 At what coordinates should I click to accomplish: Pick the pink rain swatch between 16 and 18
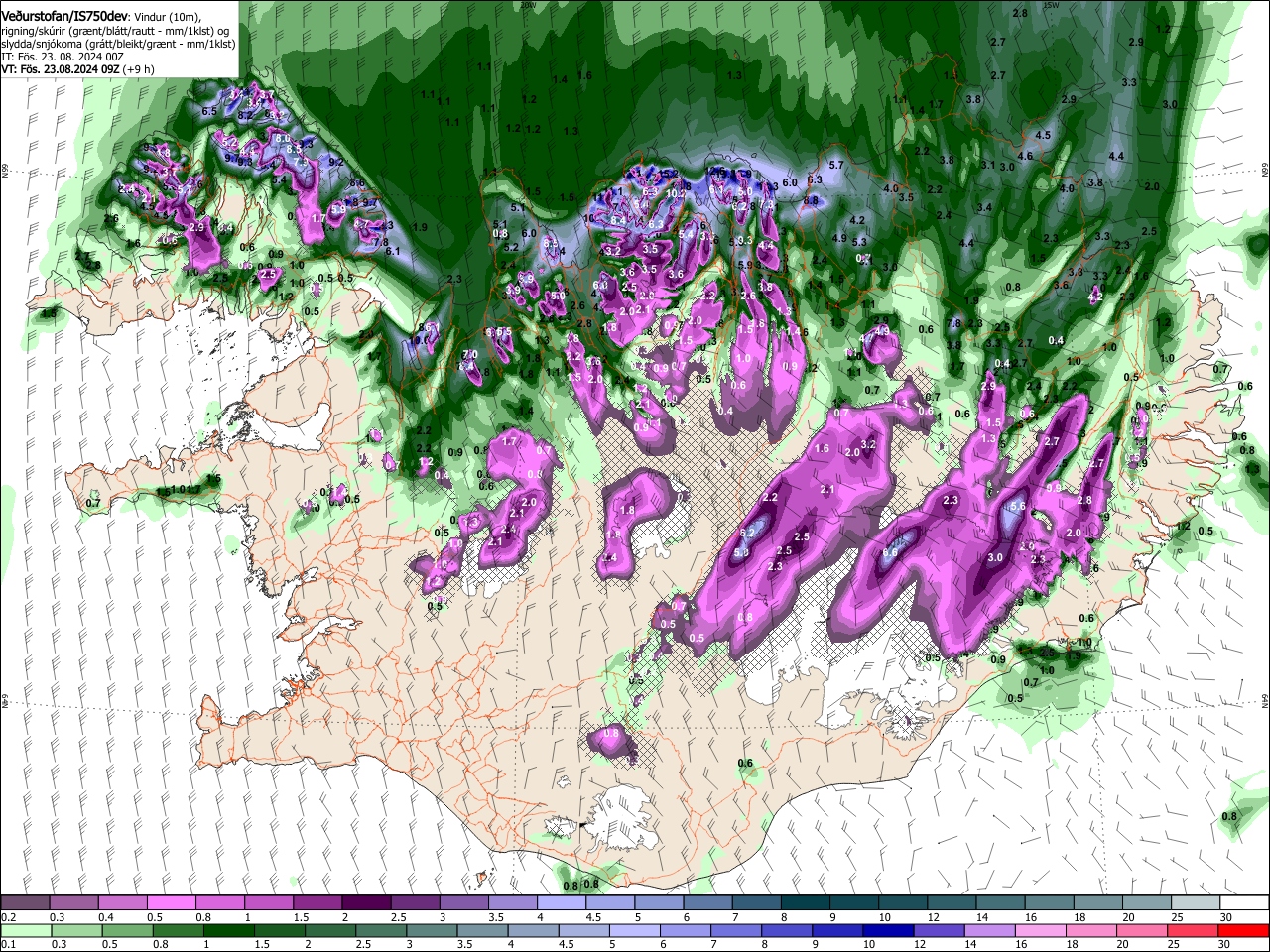[x=1041, y=931]
